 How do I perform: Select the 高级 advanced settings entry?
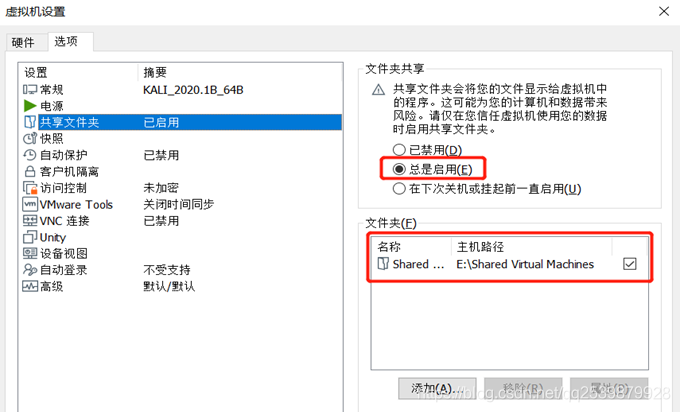tap(180, 286)
